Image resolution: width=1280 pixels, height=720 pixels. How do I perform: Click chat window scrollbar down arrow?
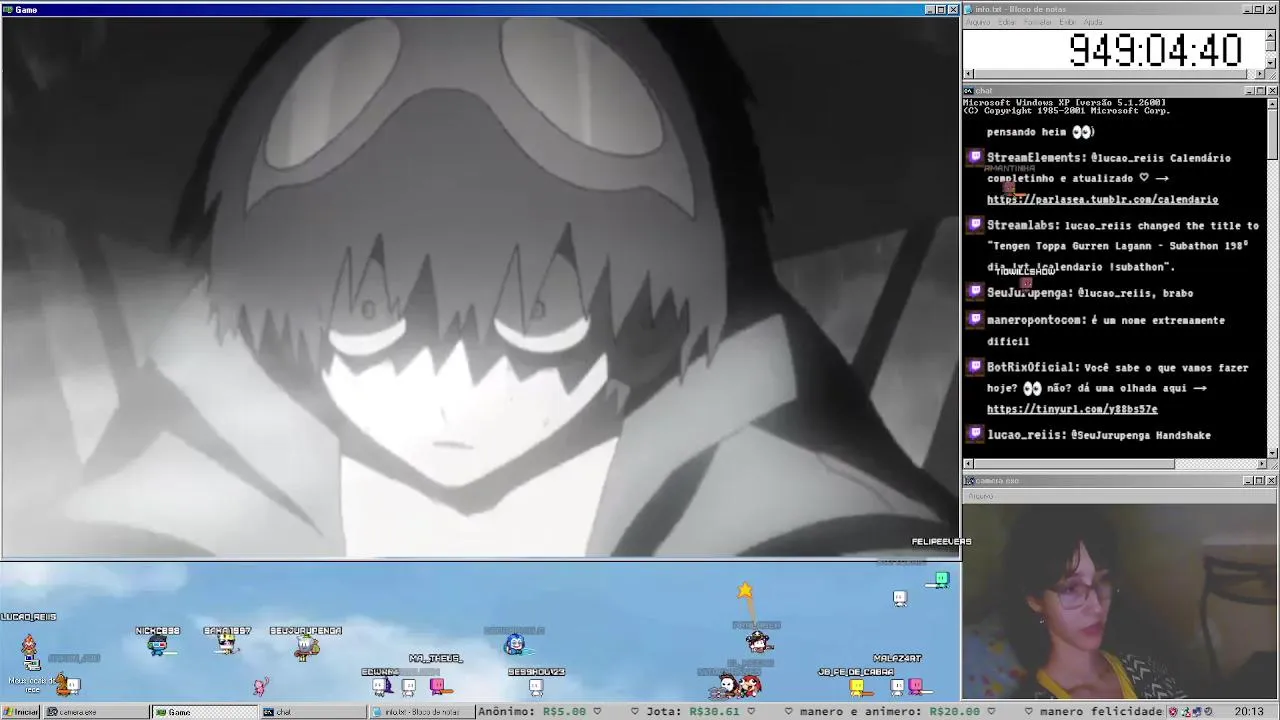(x=1272, y=452)
